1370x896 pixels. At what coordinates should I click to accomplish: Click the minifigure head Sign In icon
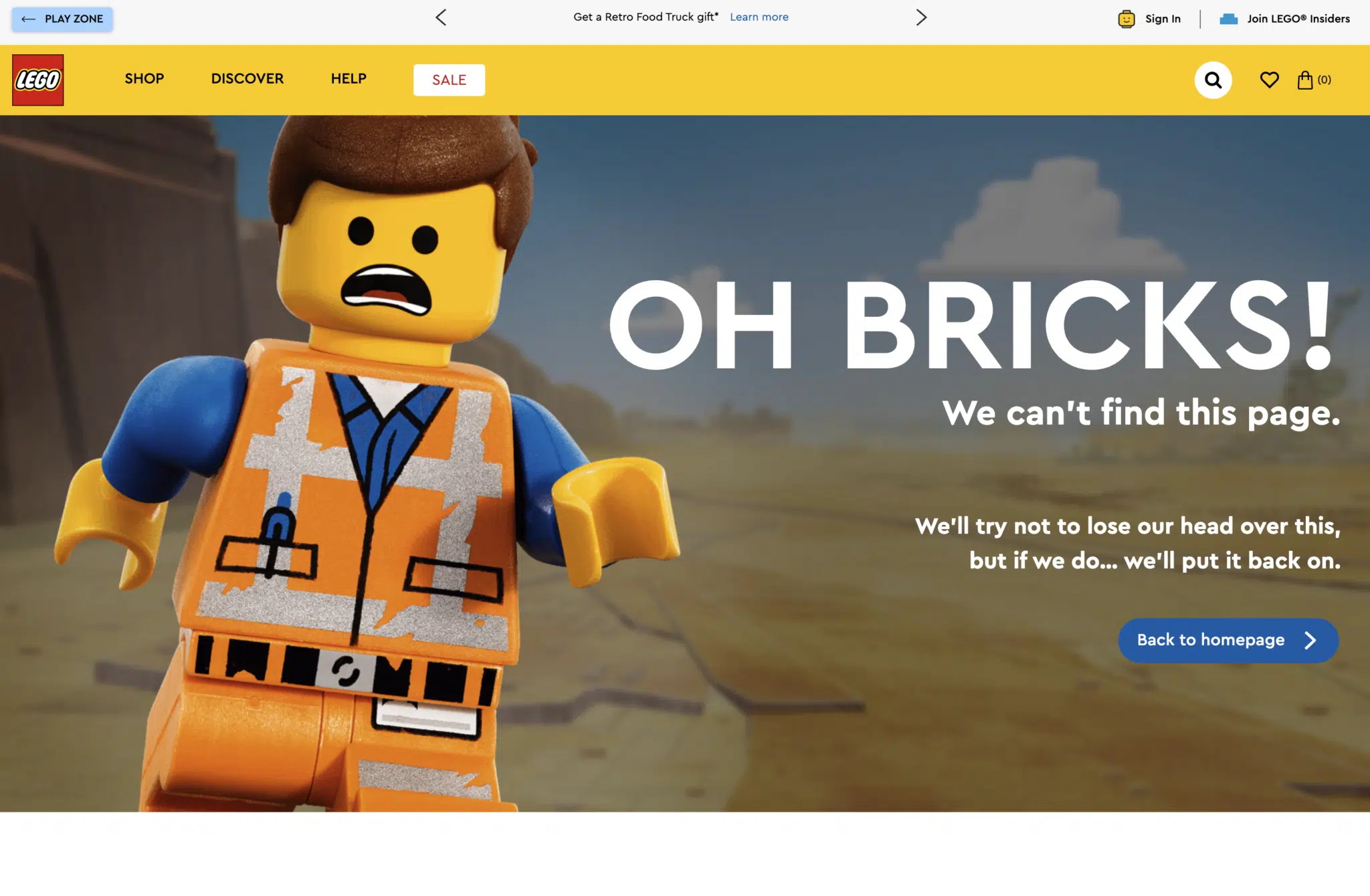pos(1127,19)
